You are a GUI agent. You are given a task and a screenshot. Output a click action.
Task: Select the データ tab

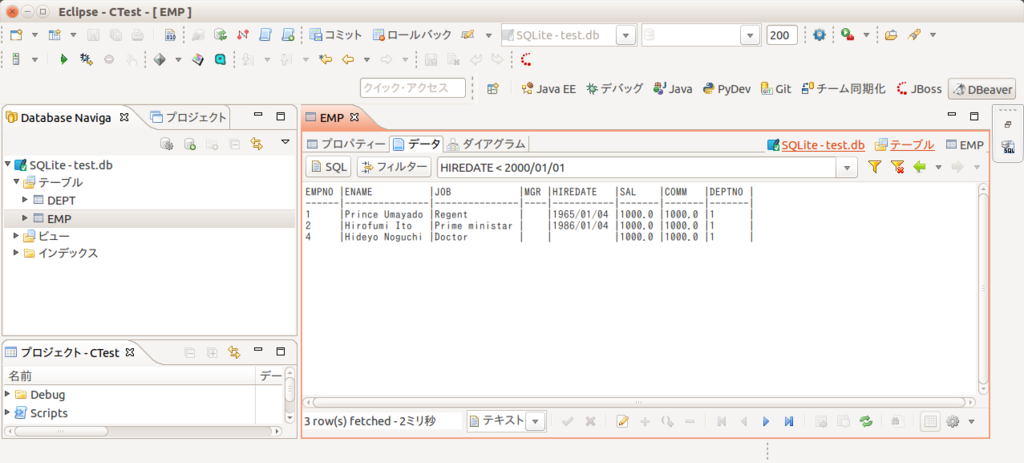click(x=417, y=144)
